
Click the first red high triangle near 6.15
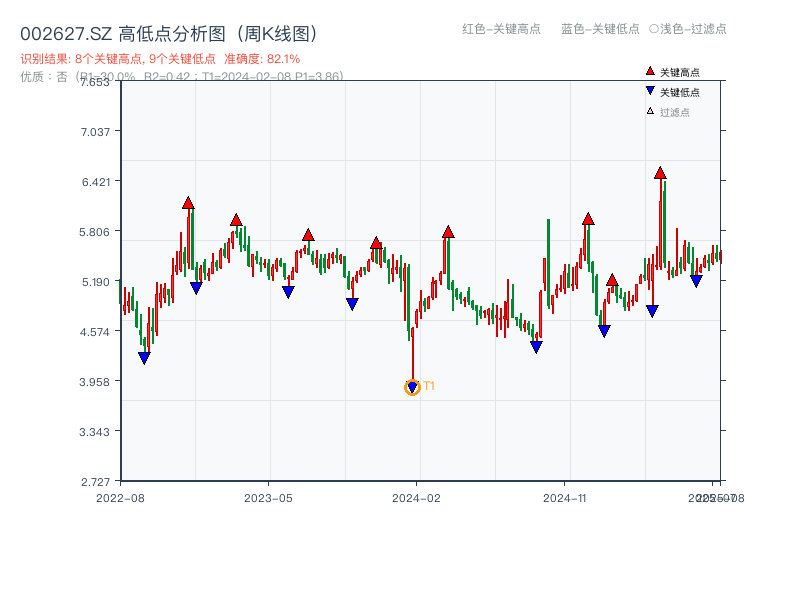tap(188, 203)
